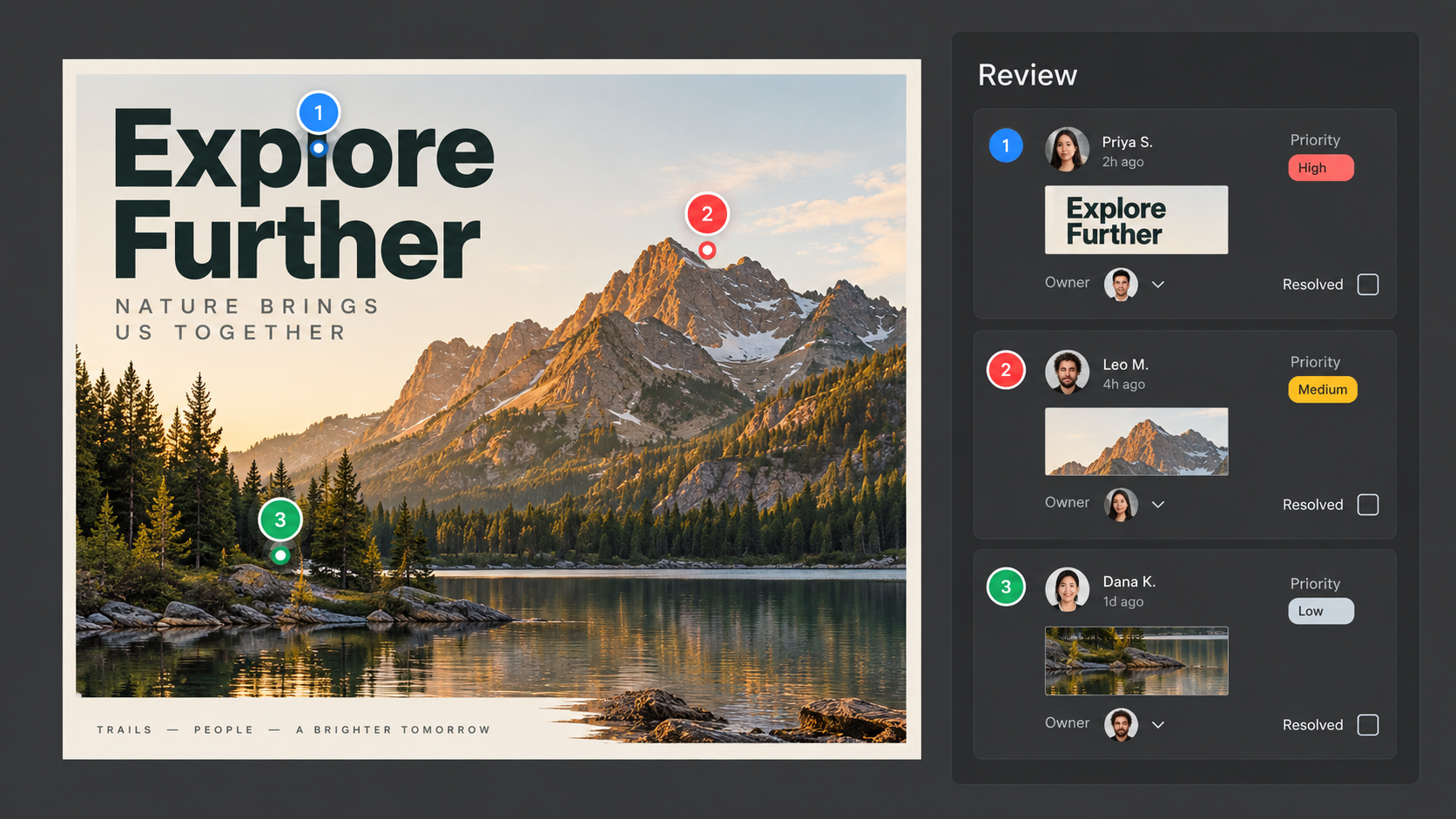The height and width of the screenshot is (819, 1456).
Task: Open Leo M.'s profile avatar
Action: click(x=1067, y=372)
